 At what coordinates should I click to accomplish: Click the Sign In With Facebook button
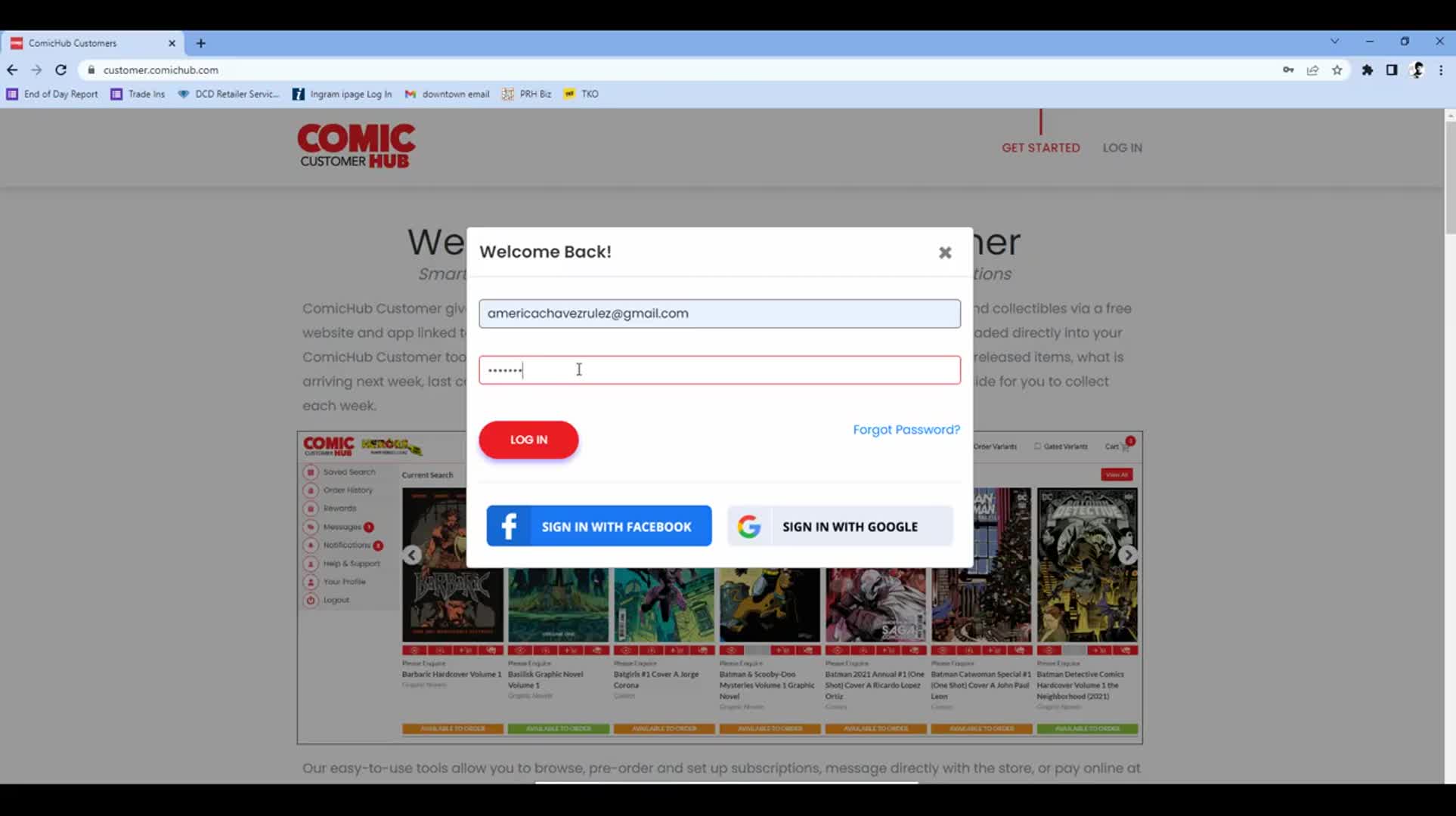pyautogui.click(x=598, y=526)
